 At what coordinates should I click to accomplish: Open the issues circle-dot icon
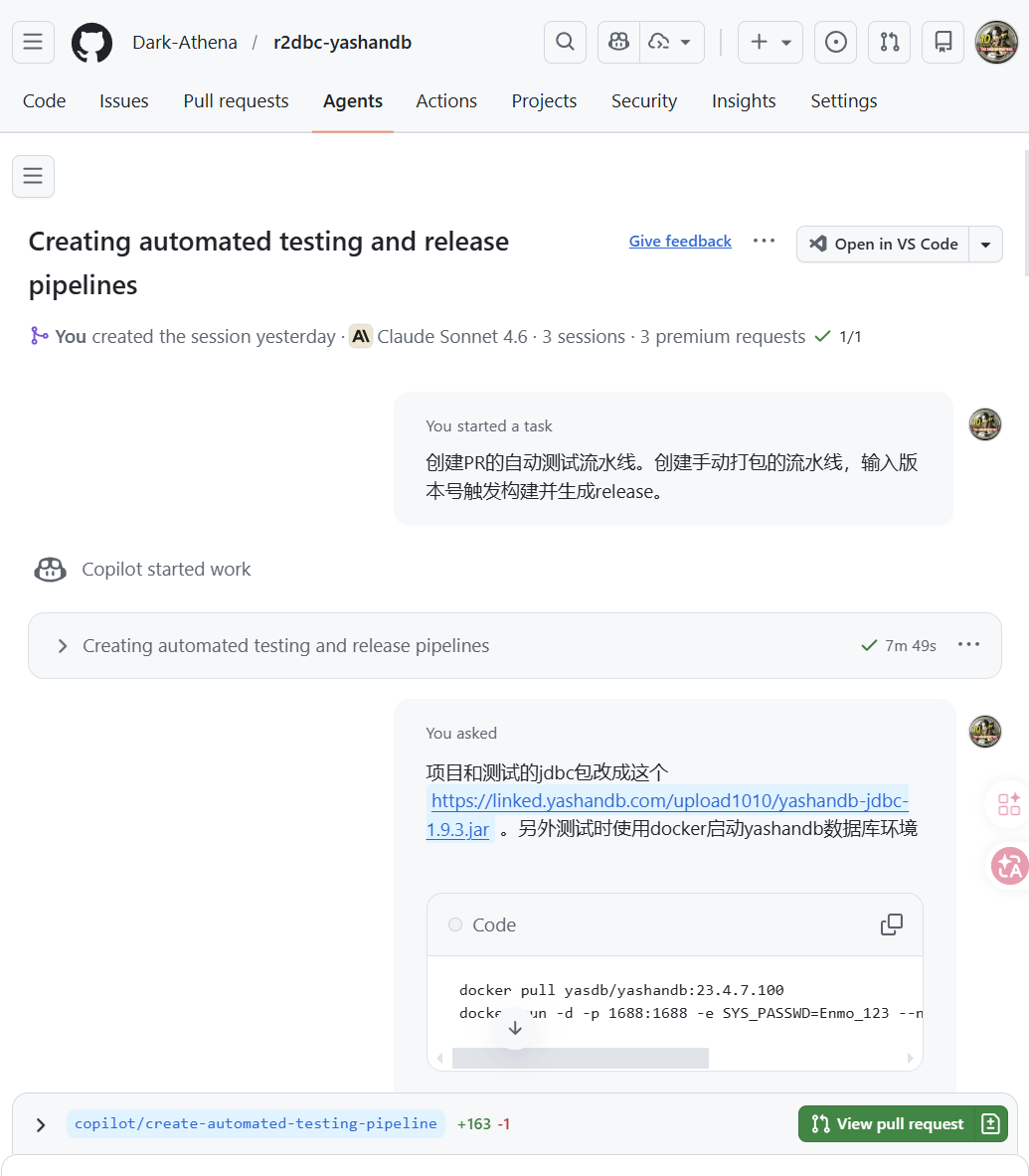coord(836,42)
